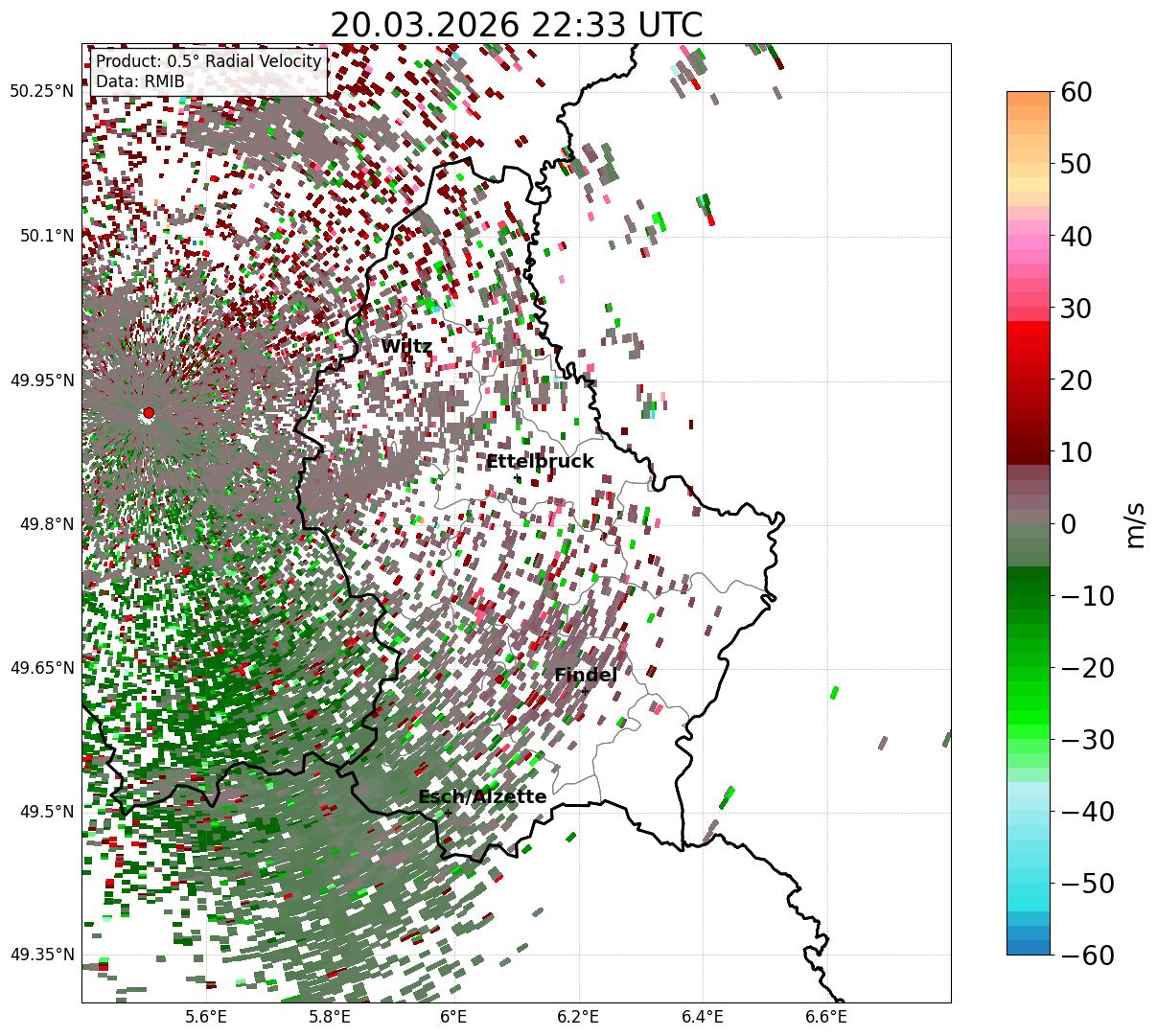Click the 'm/s' colorbar unit label
1157x1036 pixels.
pyautogui.click(x=1135, y=523)
